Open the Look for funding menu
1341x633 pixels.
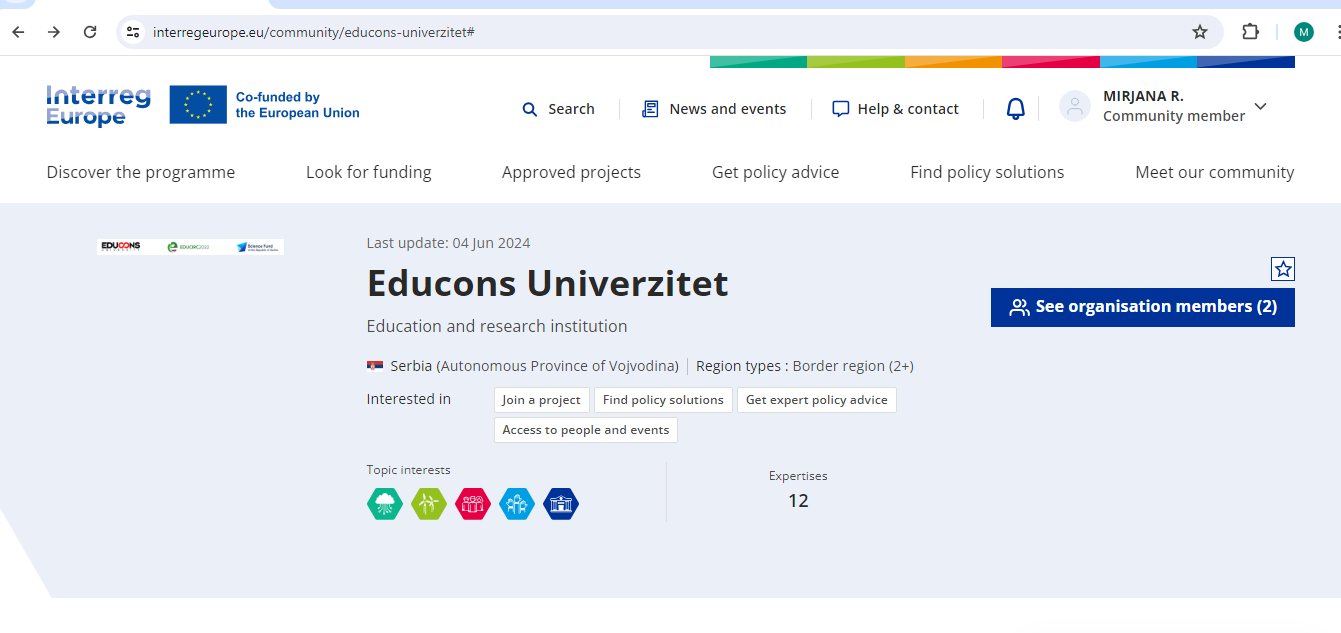pos(368,172)
